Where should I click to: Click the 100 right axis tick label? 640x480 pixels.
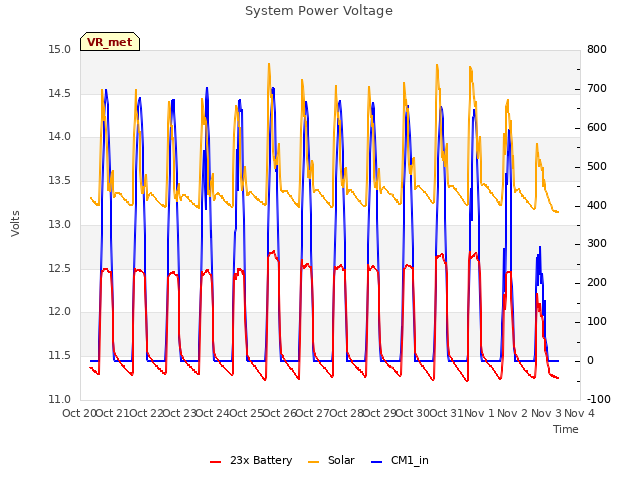tap(597, 322)
